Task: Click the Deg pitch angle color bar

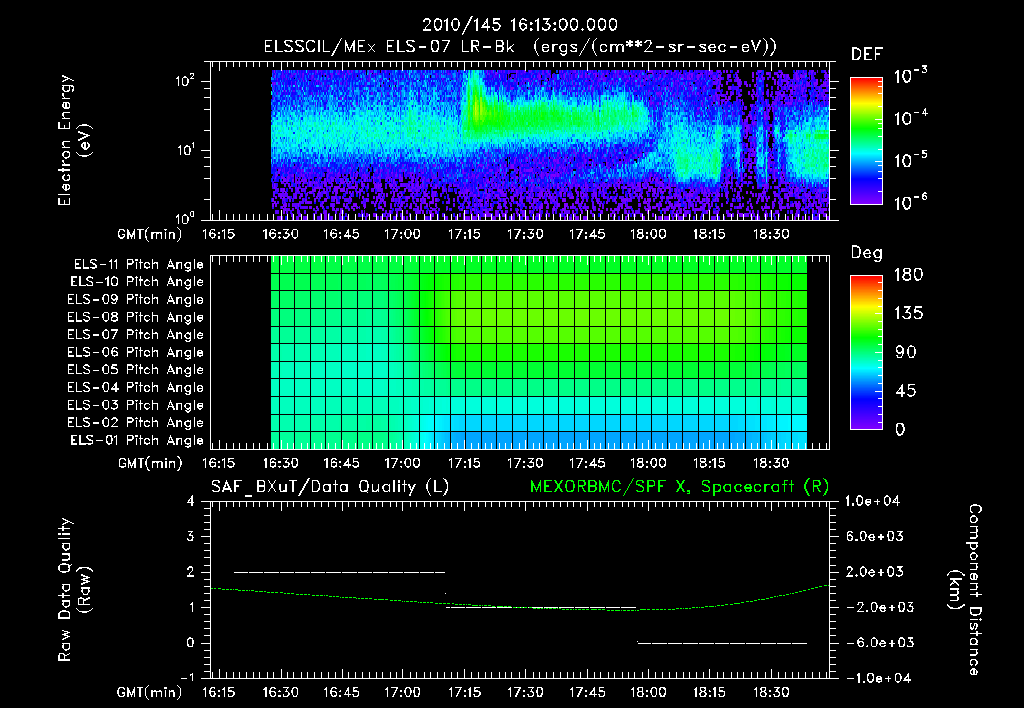Action: (x=867, y=352)
